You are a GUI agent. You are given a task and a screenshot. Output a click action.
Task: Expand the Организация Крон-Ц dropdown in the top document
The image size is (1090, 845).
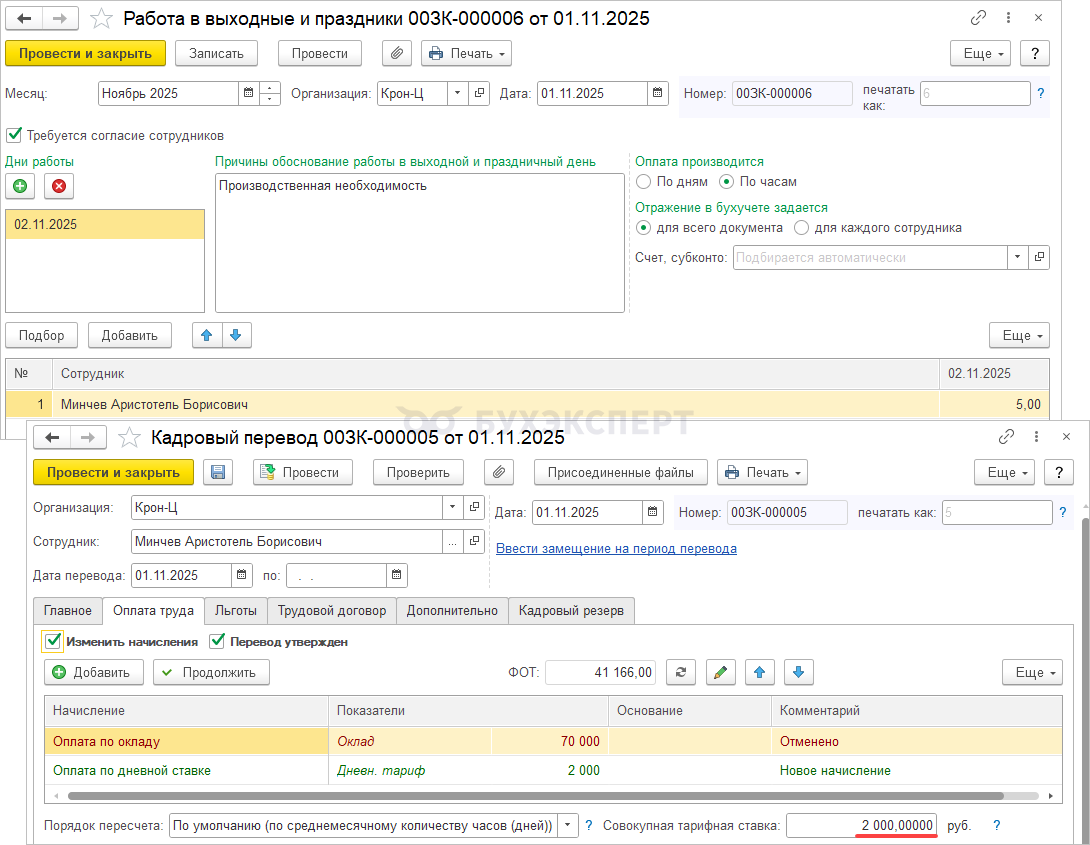(457, 93)
